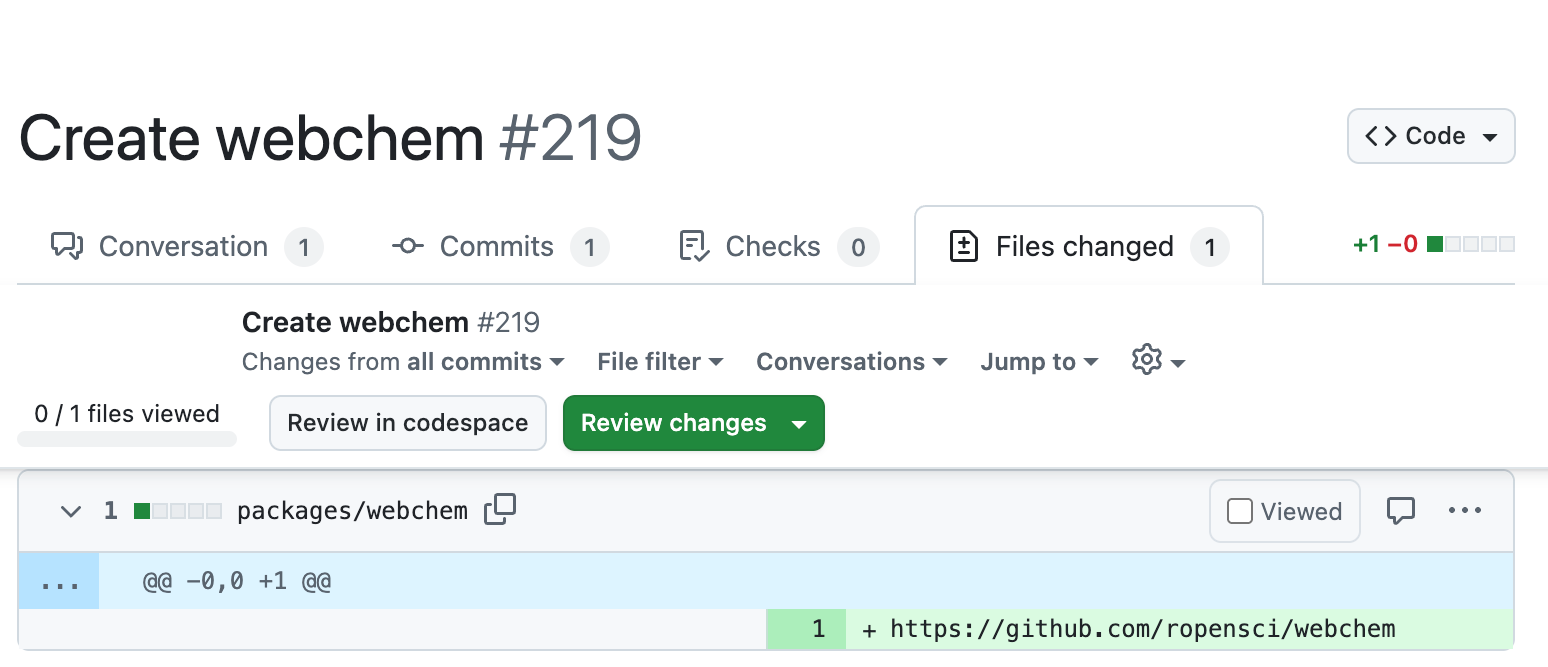The image size is (1548, 667).
Task: Click the diff stats blocks next to +1
Action: coord(1472,243)
